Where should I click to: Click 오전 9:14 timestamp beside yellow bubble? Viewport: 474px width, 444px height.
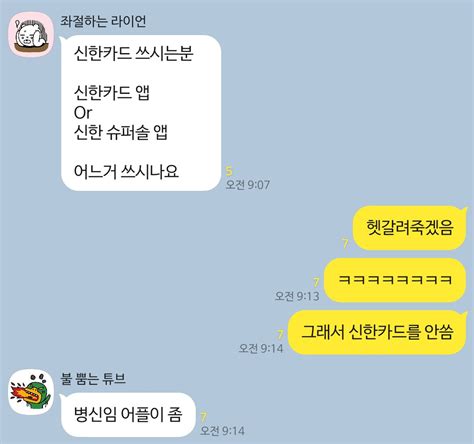[x=261, y=348]
